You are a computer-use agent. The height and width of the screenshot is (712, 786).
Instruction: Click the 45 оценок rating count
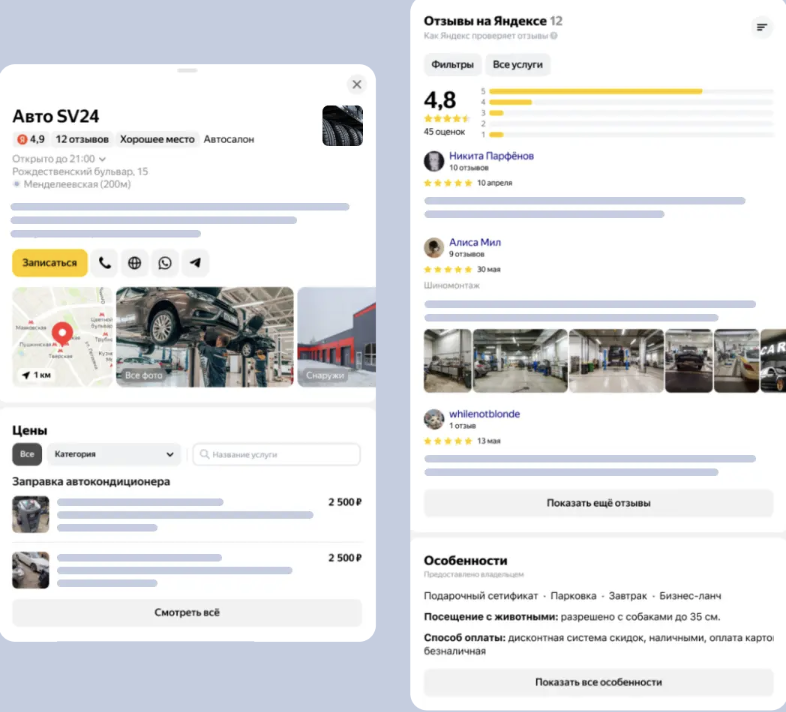(x=444, y=132)
